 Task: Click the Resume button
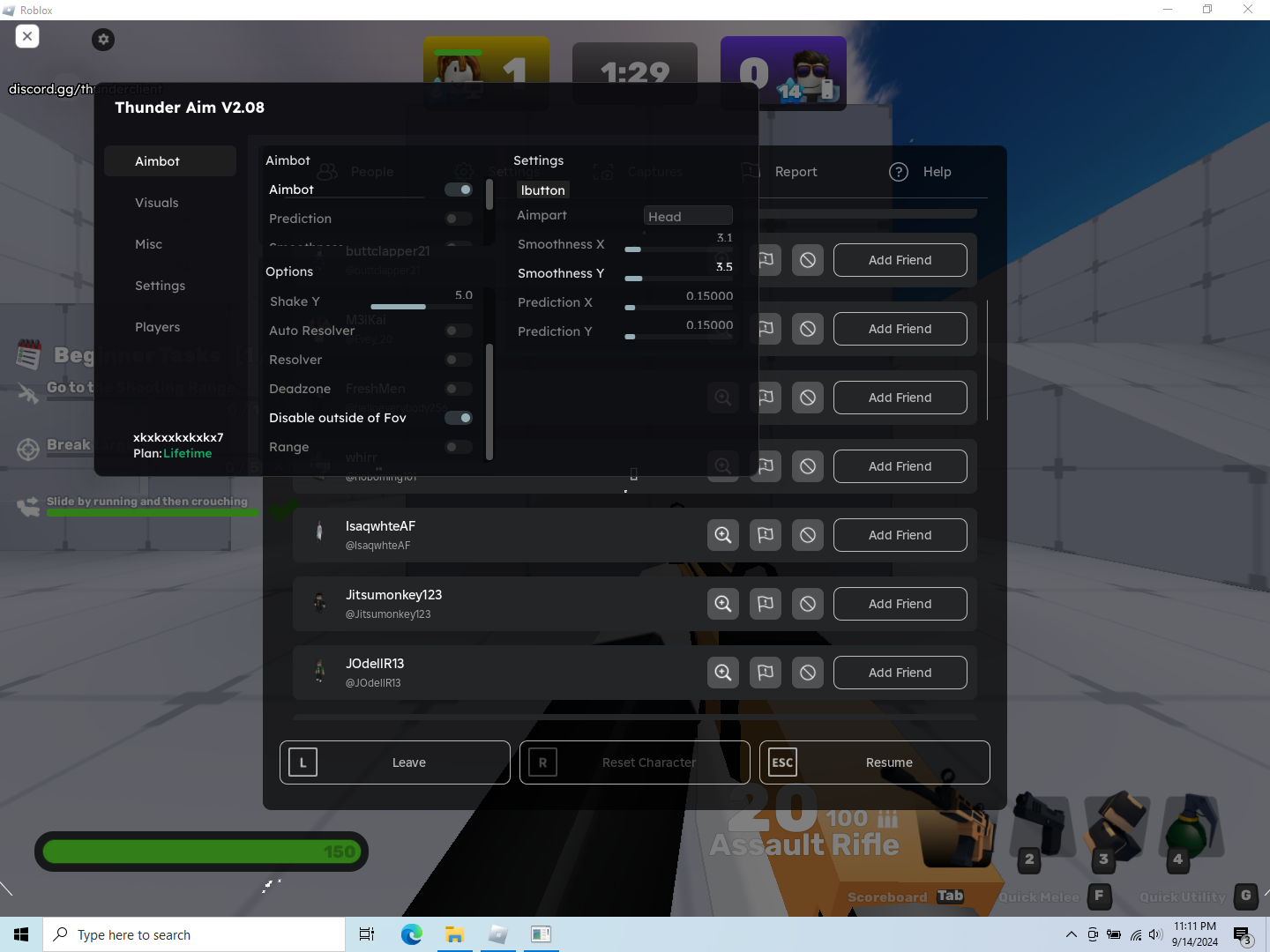point(875,762)
